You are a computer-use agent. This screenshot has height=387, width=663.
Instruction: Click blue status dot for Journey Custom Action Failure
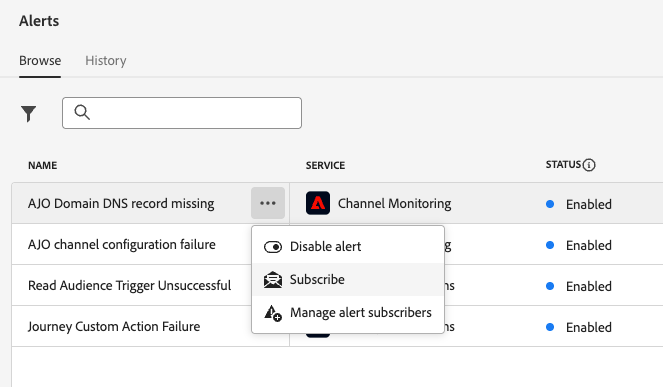(550, 327)
